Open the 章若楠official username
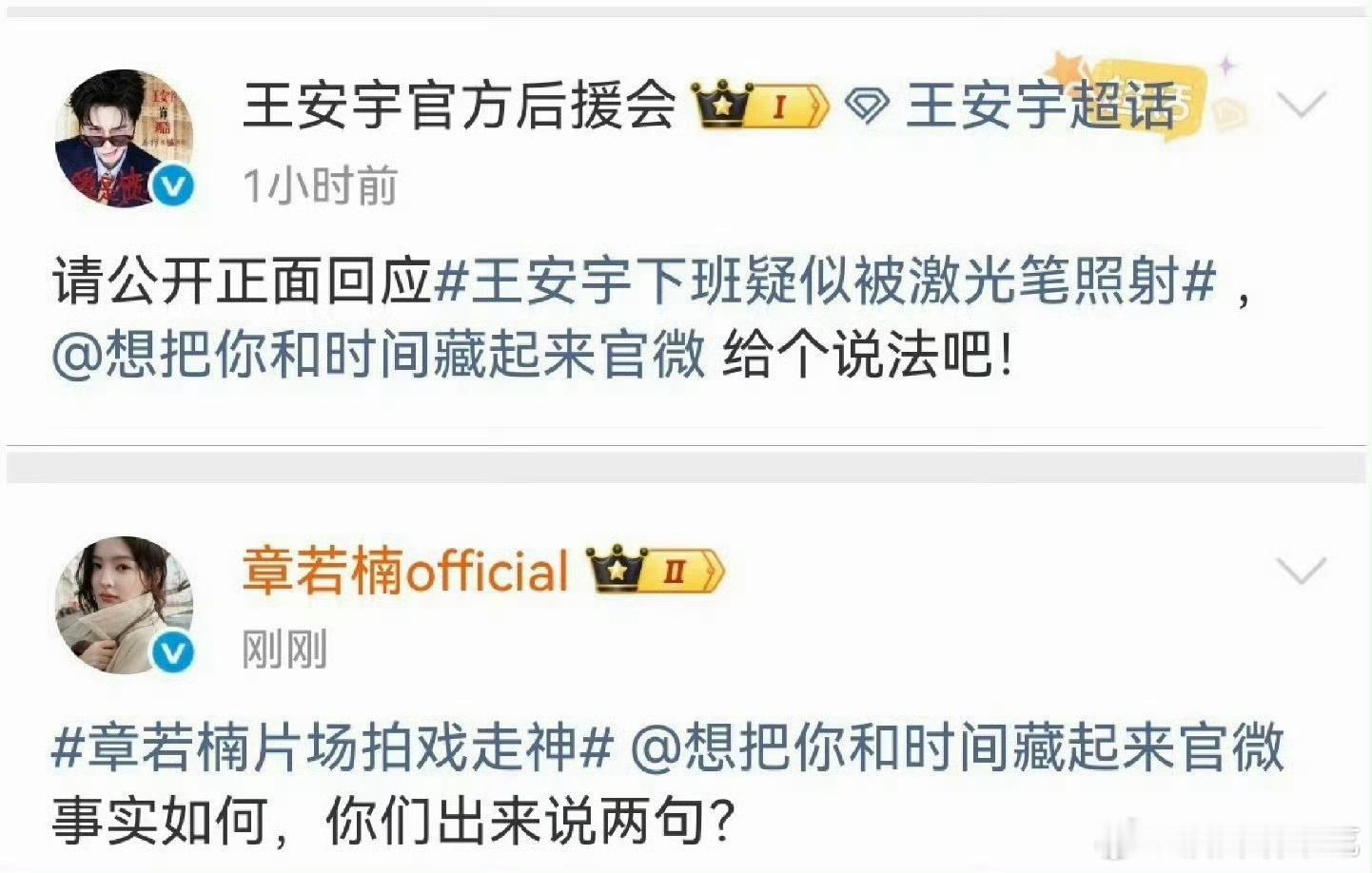The image size is (1372, 873). tap(405, 571)
